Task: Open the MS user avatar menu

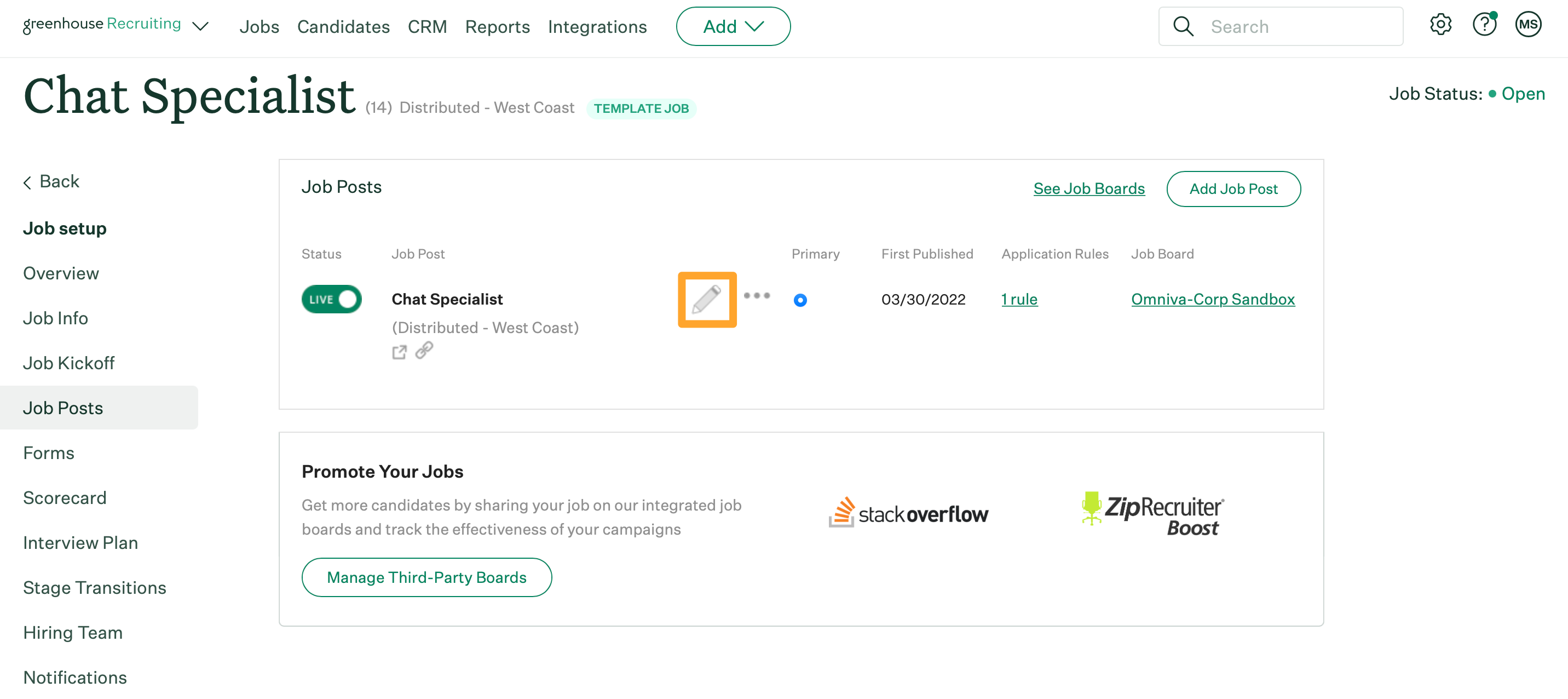Action: click(1528, 25)
